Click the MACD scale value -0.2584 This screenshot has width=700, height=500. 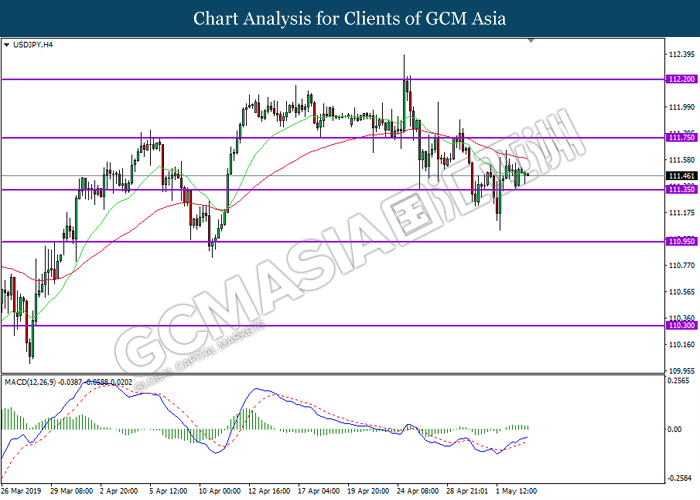678,479
